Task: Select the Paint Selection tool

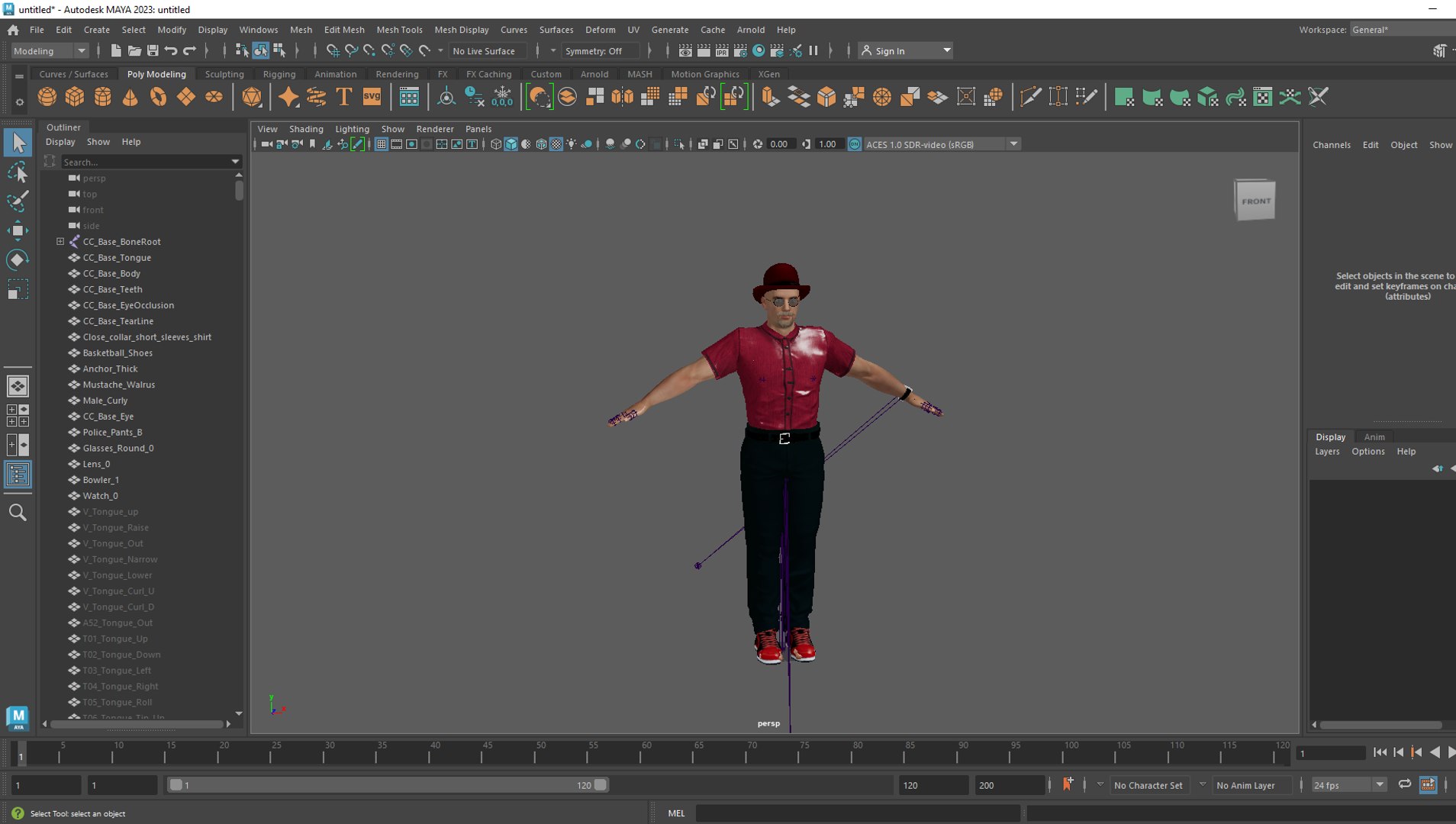Action: (x=17, y=201)
